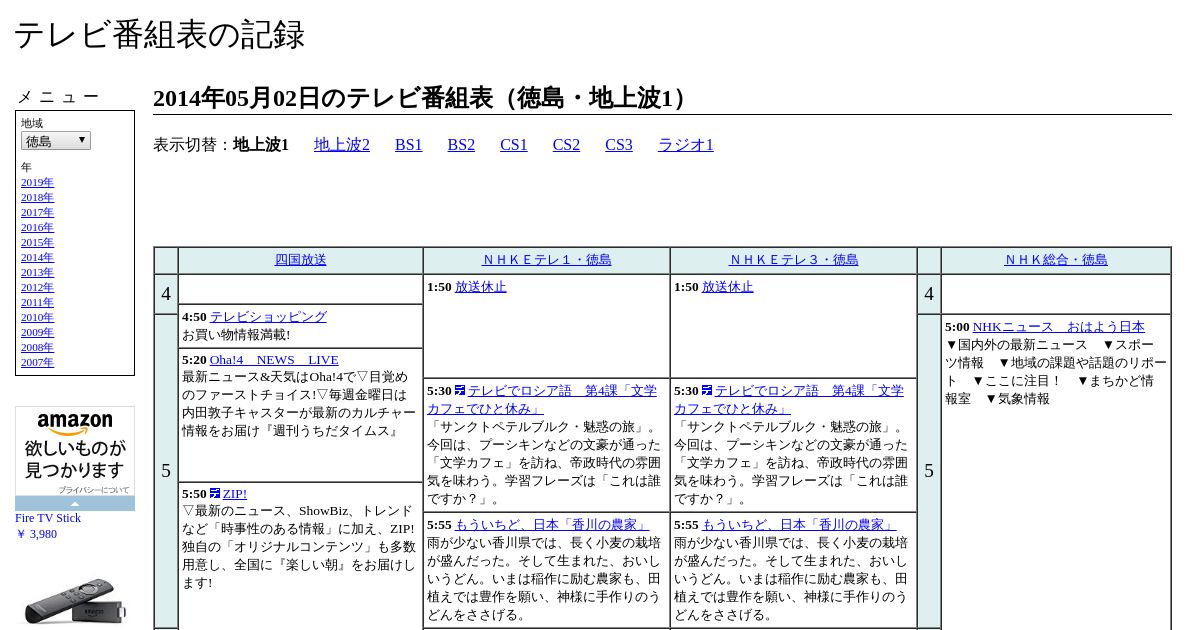
Task: Go to the 2012年 listings
Action: pos(37,288)
